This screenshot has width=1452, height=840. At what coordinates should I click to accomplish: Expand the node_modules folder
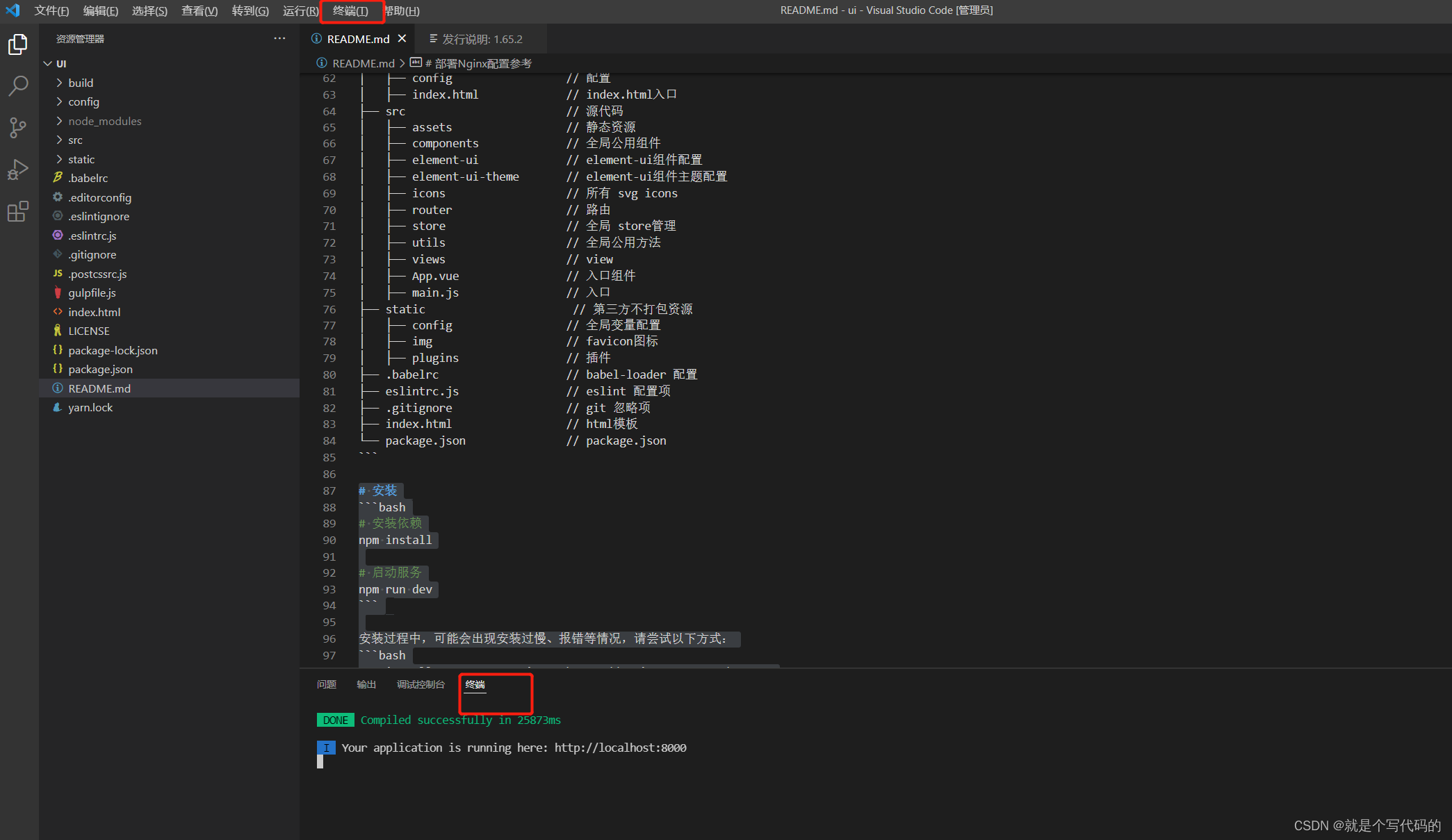(59, 121)
